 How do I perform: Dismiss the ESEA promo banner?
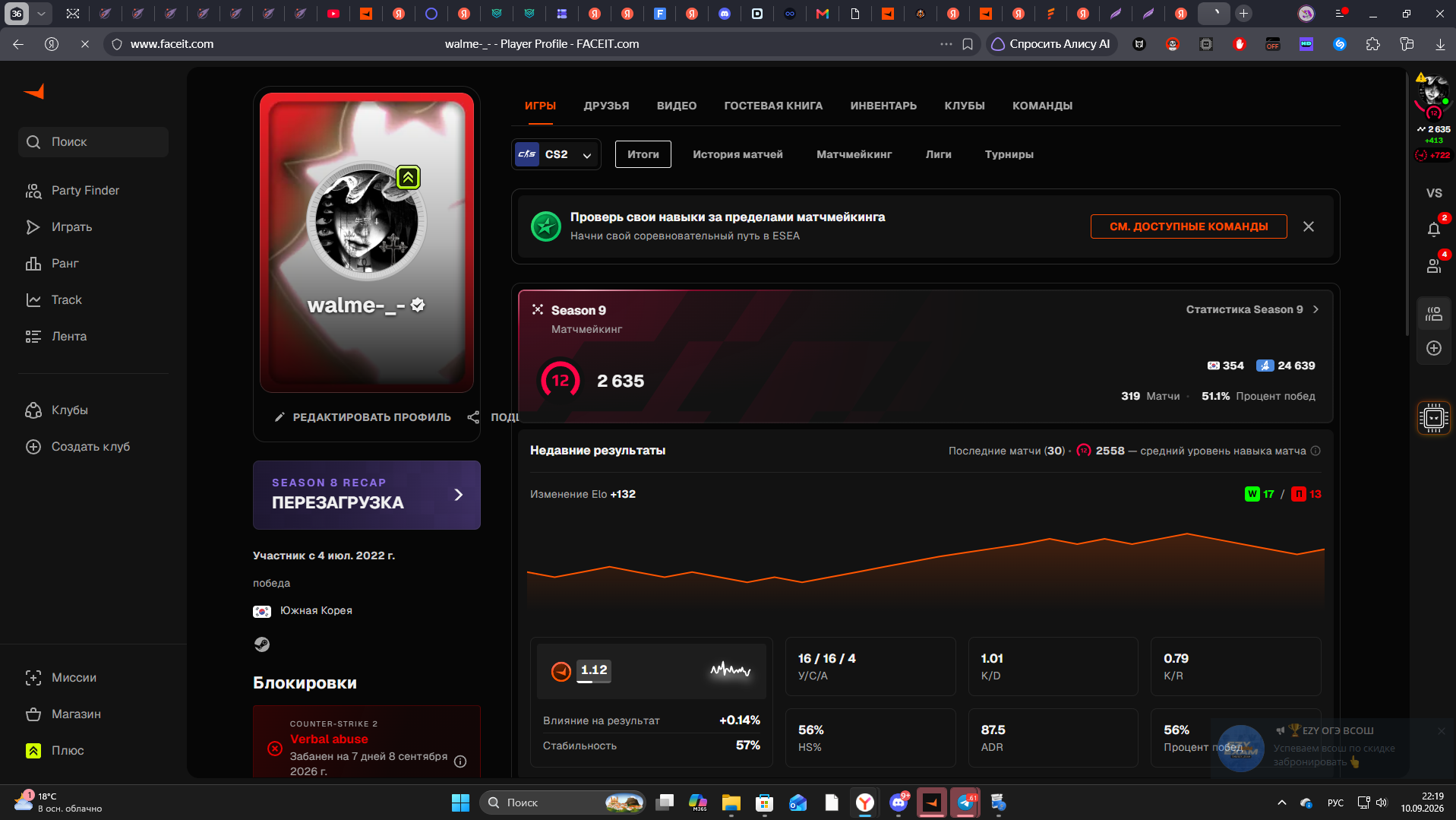[x=1309, y=226]
